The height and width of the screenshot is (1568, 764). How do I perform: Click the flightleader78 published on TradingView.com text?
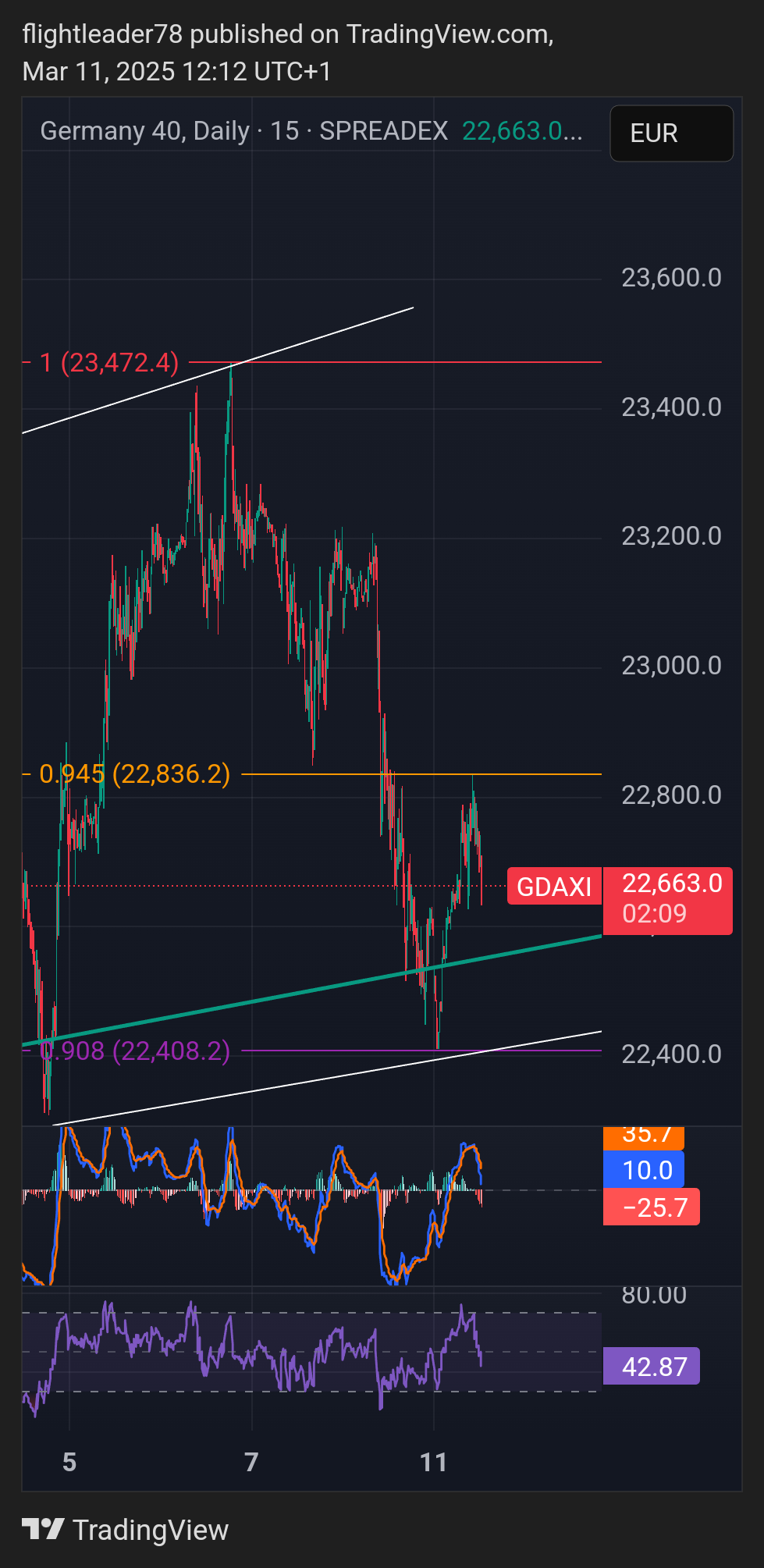click(288, 34)
